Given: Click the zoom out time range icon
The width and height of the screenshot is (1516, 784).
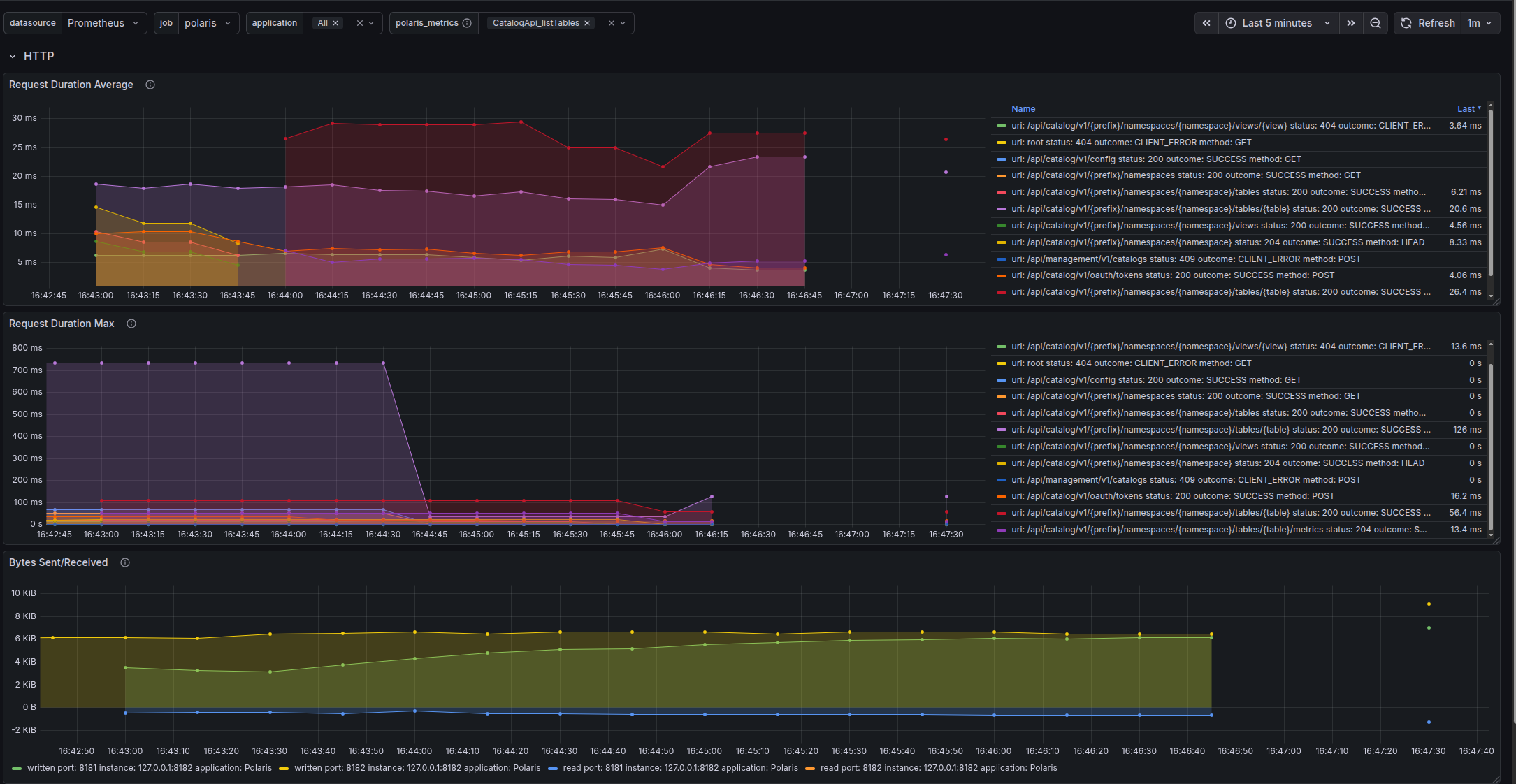Looking at the screenshot, I should click(x=1375, y=23).
